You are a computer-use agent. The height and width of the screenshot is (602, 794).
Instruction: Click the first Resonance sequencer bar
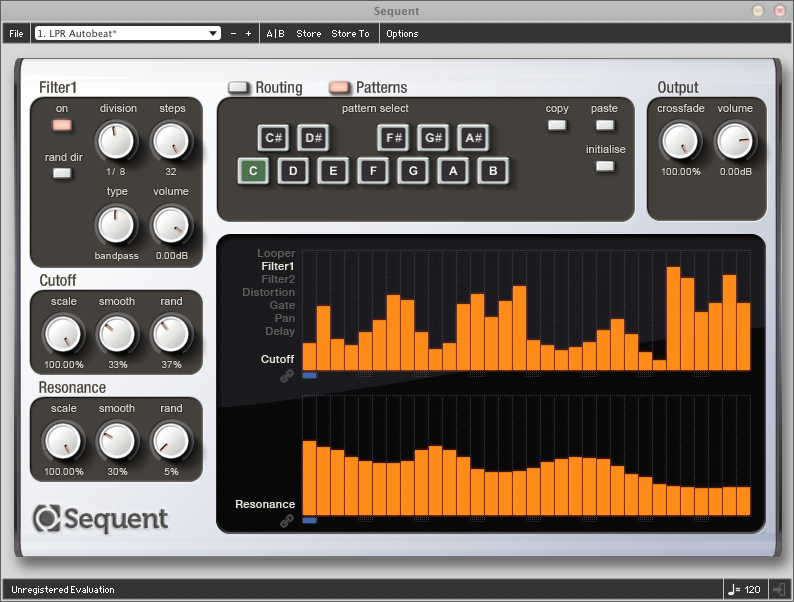click(x=309, y=478)
